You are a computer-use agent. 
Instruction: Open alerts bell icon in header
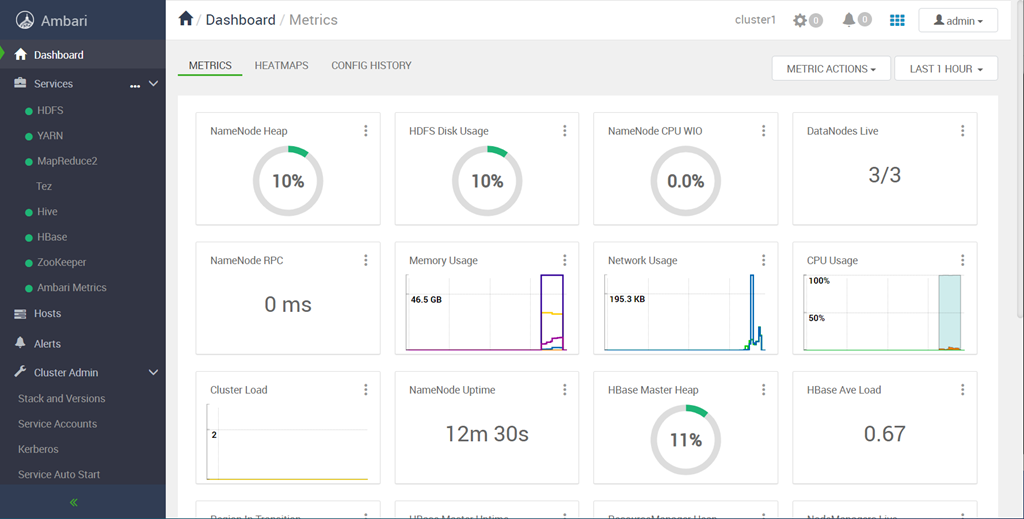coord(848,20)
